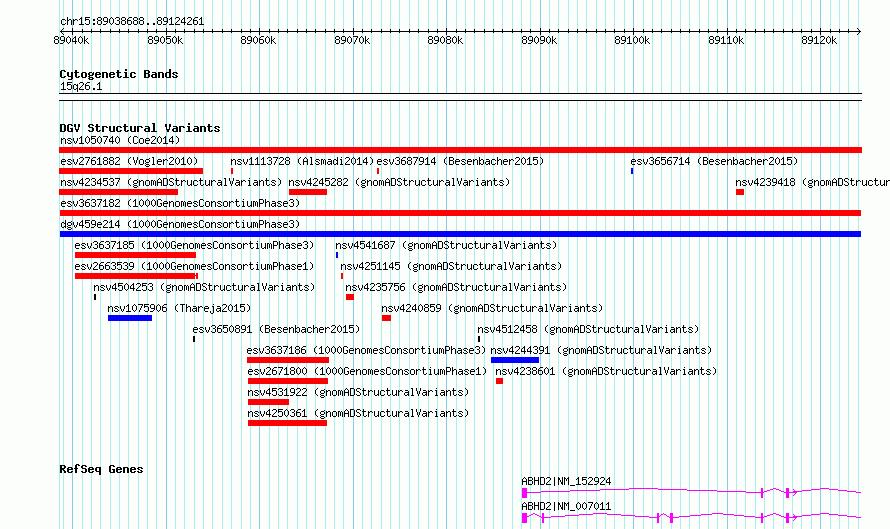Open esv3637186 1000Genomes Phase3 label
The image size is (890, 529).
(x=366, y=350)
